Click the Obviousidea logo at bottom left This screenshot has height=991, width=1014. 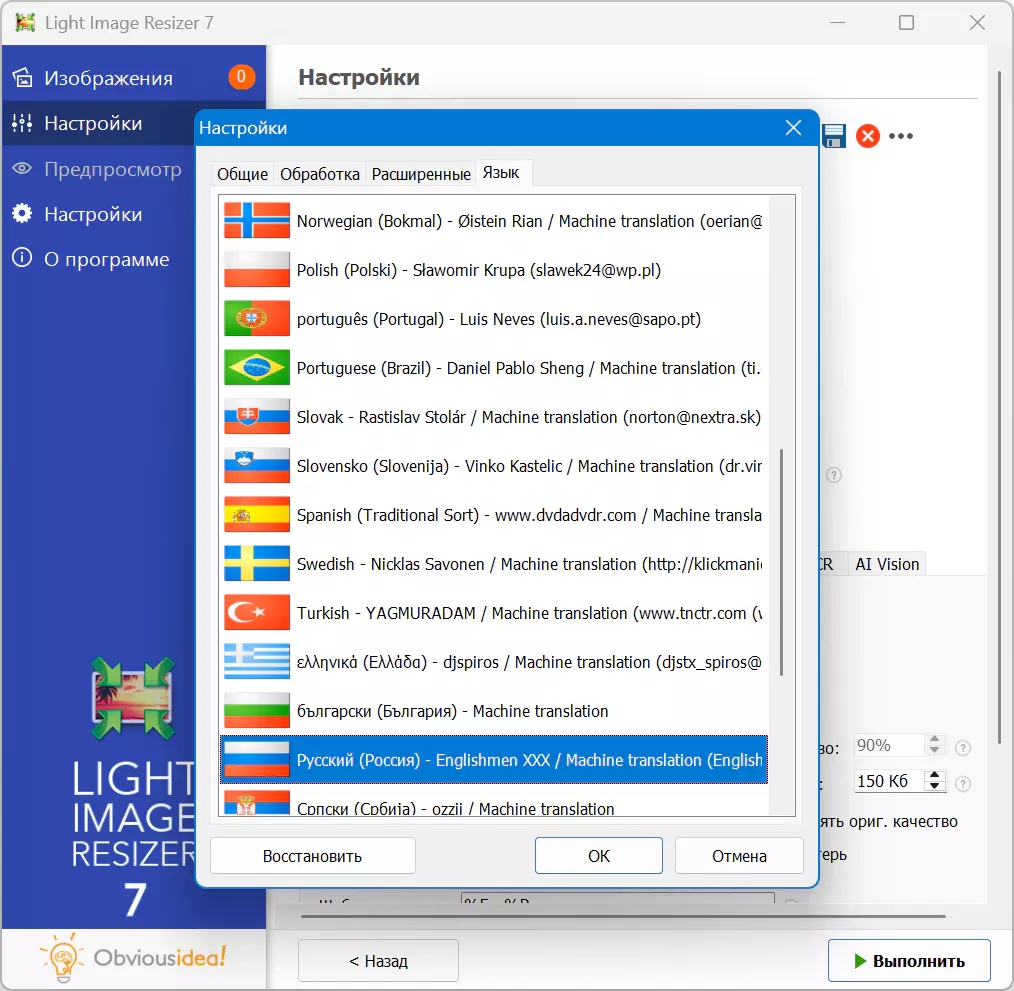click(x=134, y=957)
